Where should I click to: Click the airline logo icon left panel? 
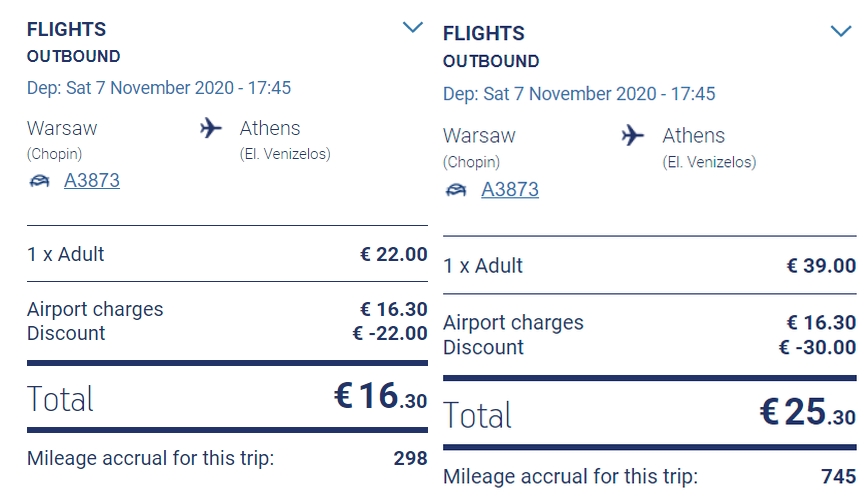tap(39, 181)
